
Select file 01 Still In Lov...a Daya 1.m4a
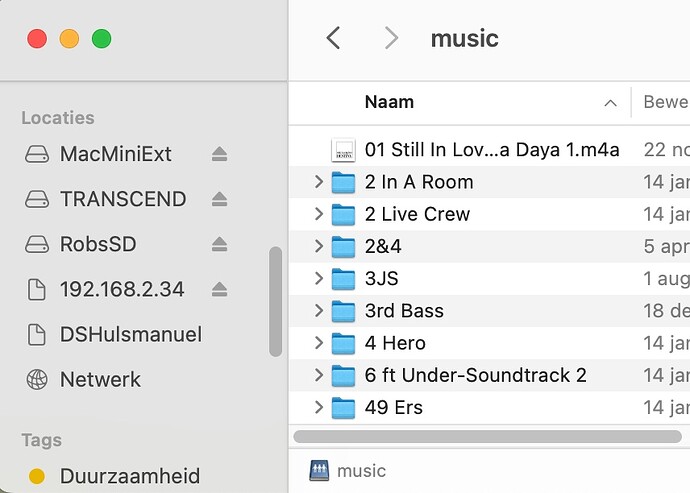492,150
